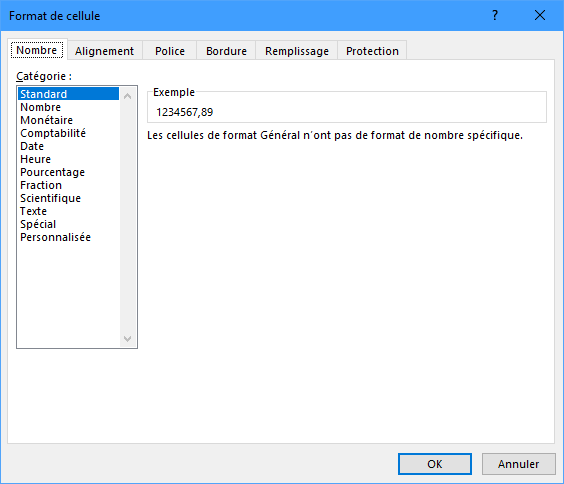Switch to the Alignement tab
Image resolution: width=564 pixels, height=484 pixels.
[x=104, y=51]
